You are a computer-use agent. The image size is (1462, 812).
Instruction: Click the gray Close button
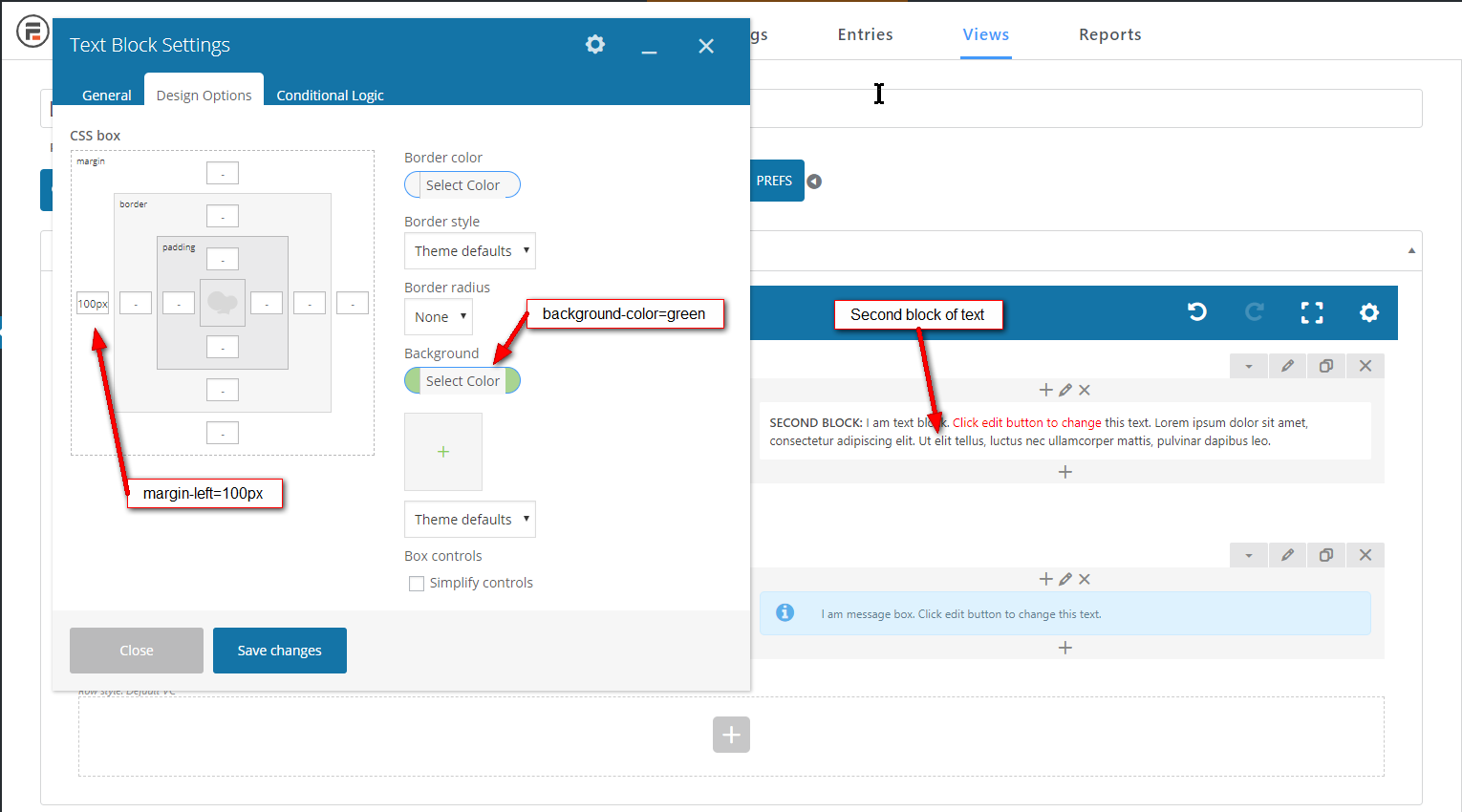(137, 651)
